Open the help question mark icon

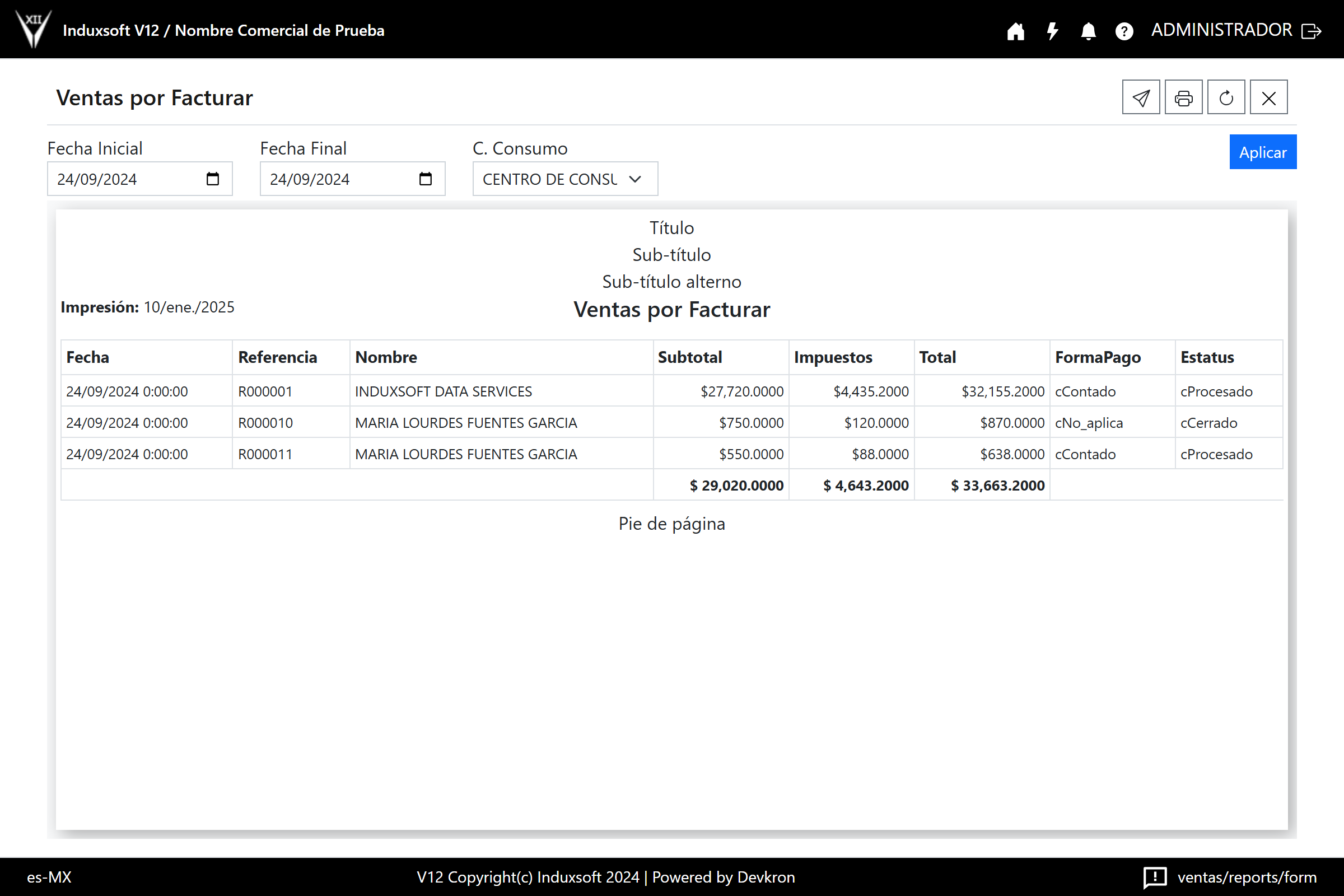(1124, 31)
